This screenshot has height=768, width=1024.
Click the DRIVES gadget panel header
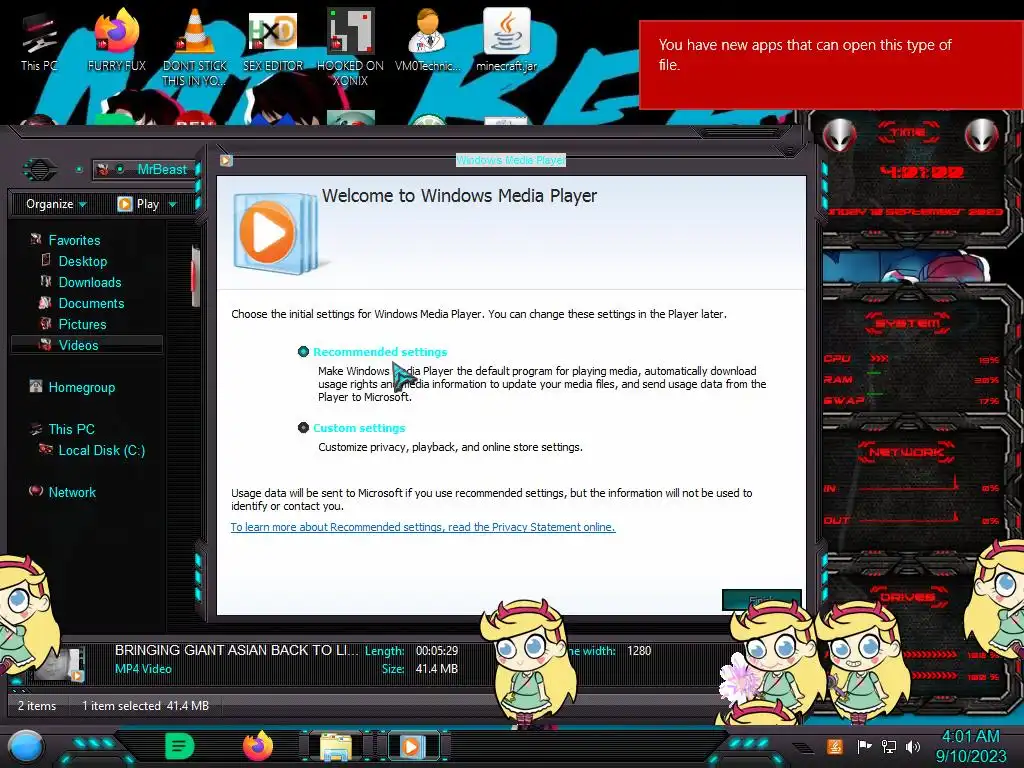906,596
